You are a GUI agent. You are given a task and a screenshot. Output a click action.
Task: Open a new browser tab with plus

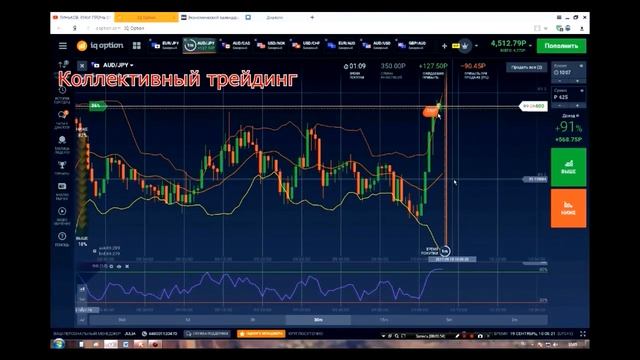point(312,18)
